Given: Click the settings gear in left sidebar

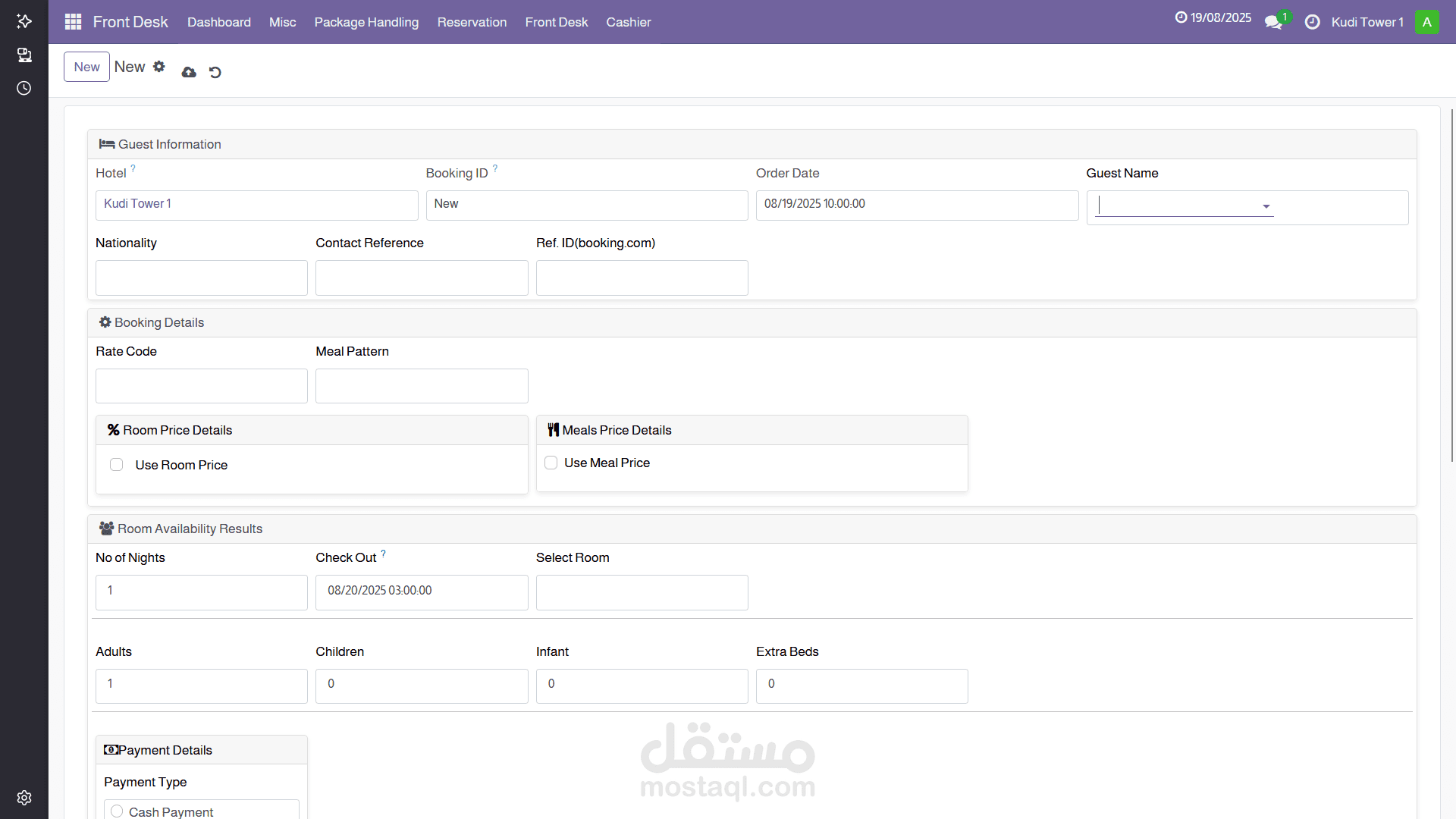Looking at the screenshot, I should (x=24, y=798).
